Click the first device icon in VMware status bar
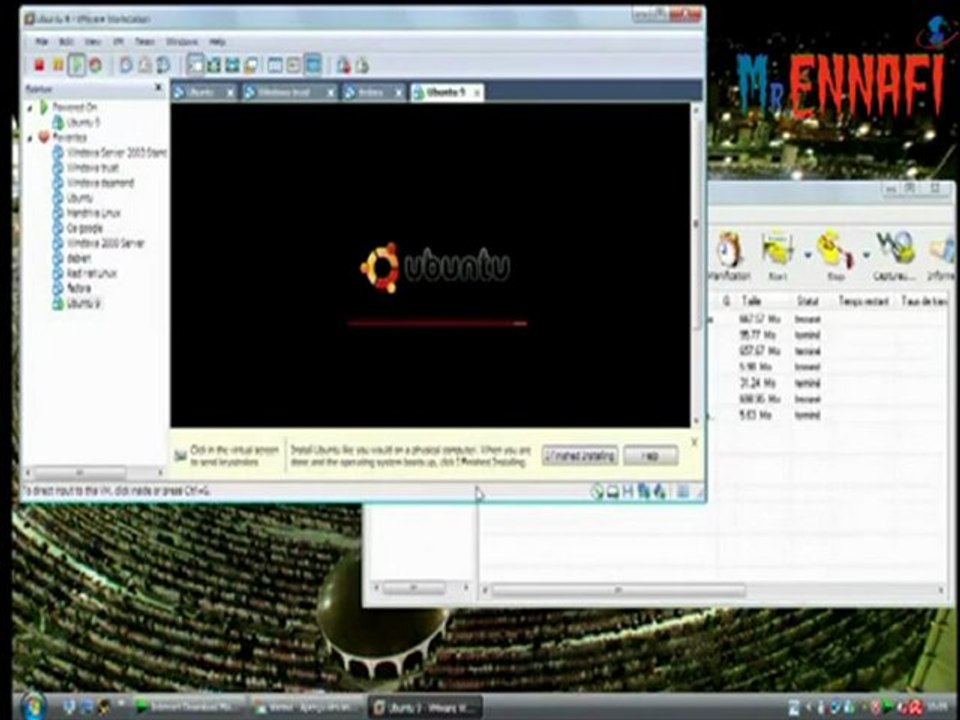This screenshot has height=720, width=960. [x=597, y=491]
